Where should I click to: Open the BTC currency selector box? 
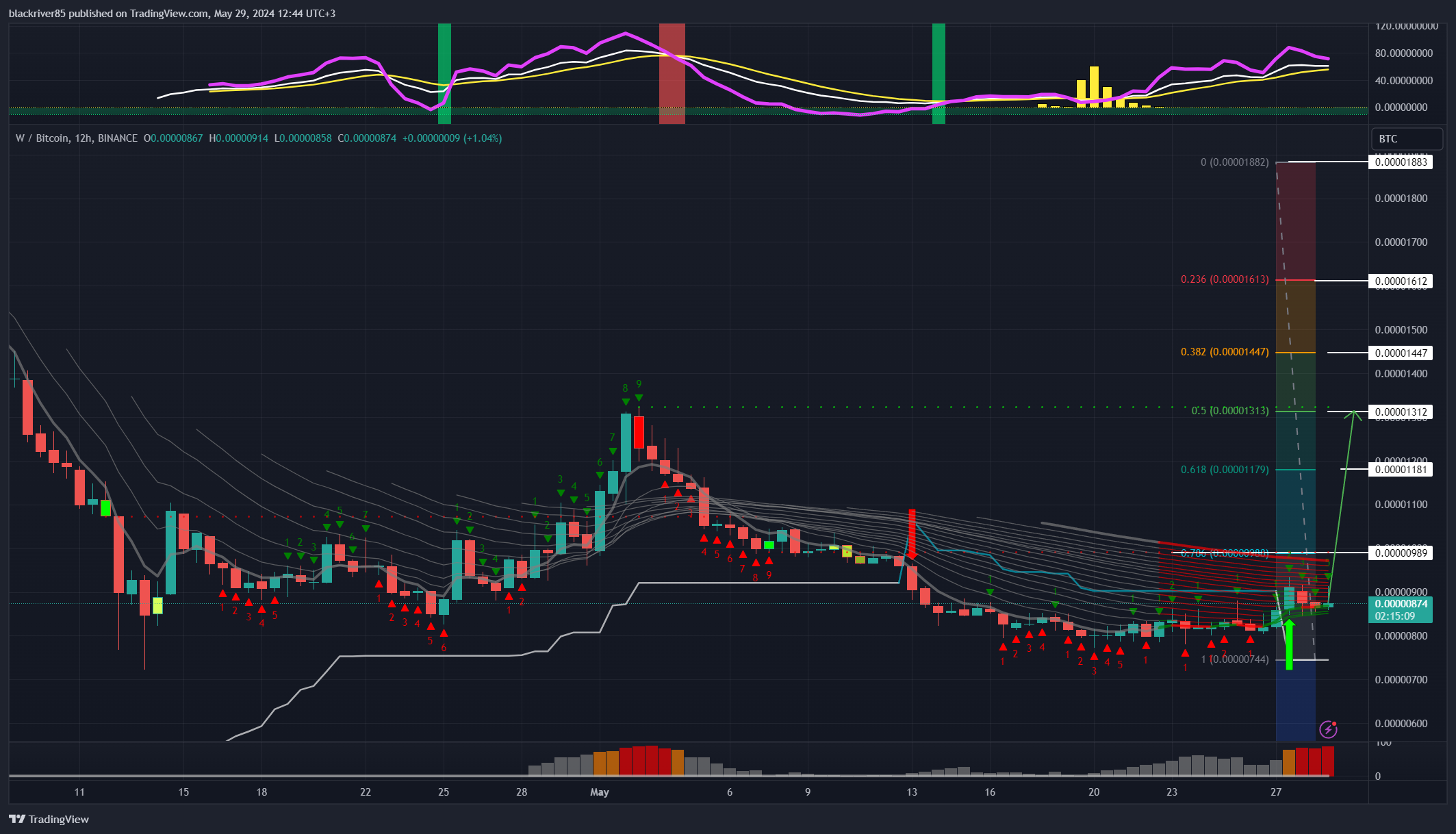coord(1407,138)
